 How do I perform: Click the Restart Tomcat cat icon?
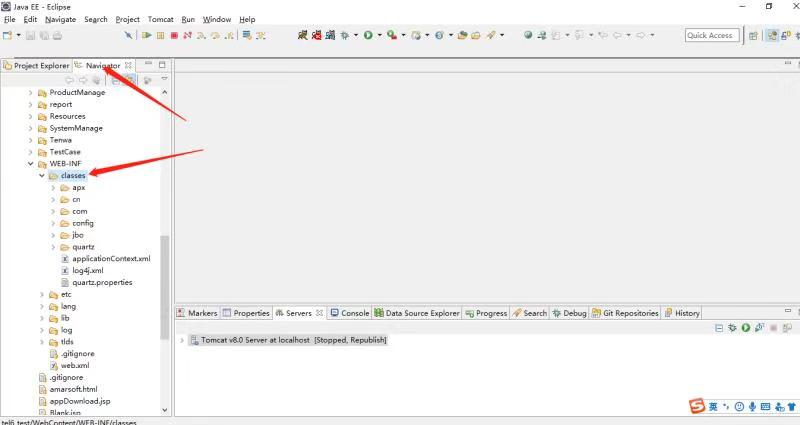pos(331,35)
